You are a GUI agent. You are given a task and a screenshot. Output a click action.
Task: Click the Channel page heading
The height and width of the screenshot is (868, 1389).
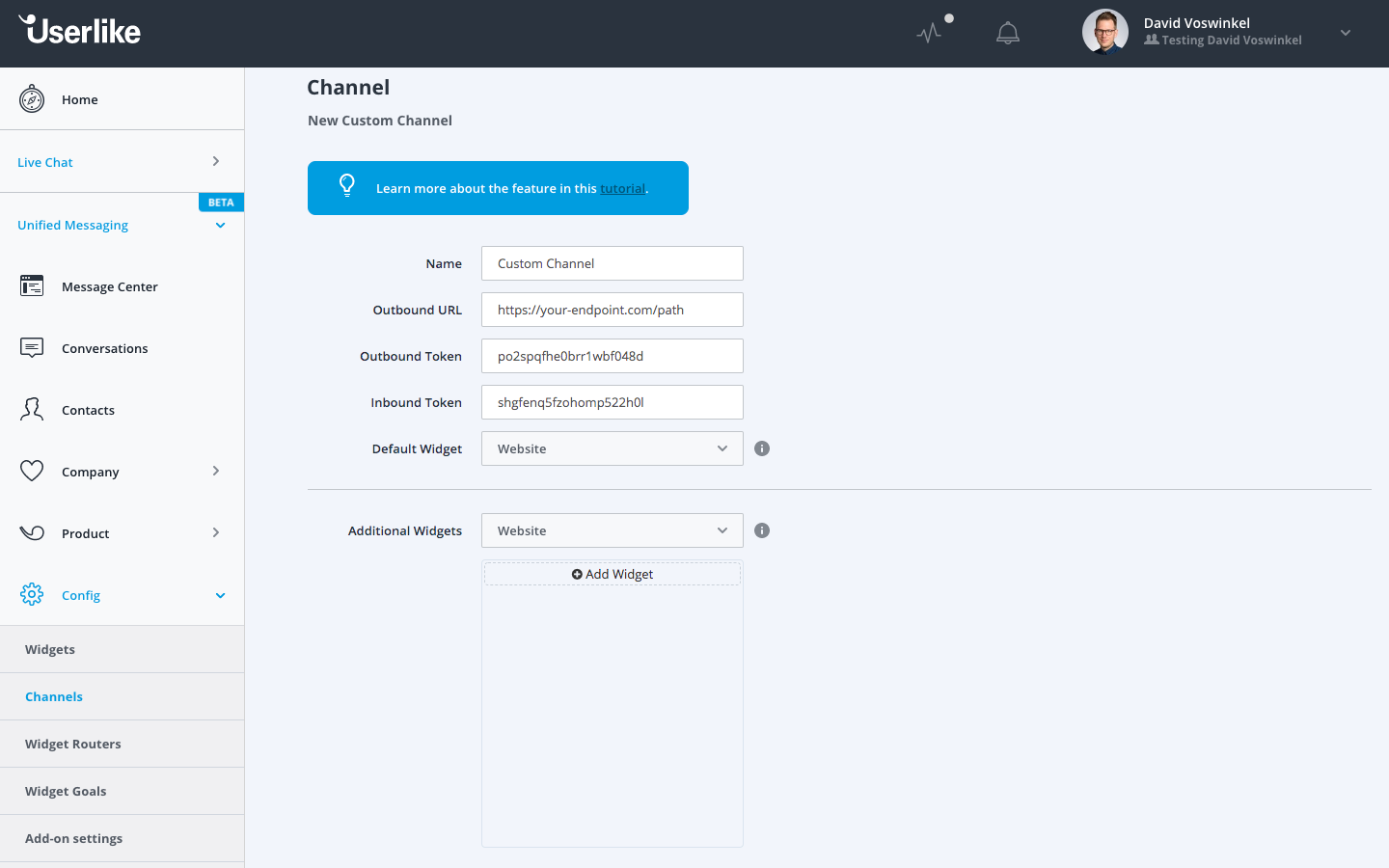point(348,88)
